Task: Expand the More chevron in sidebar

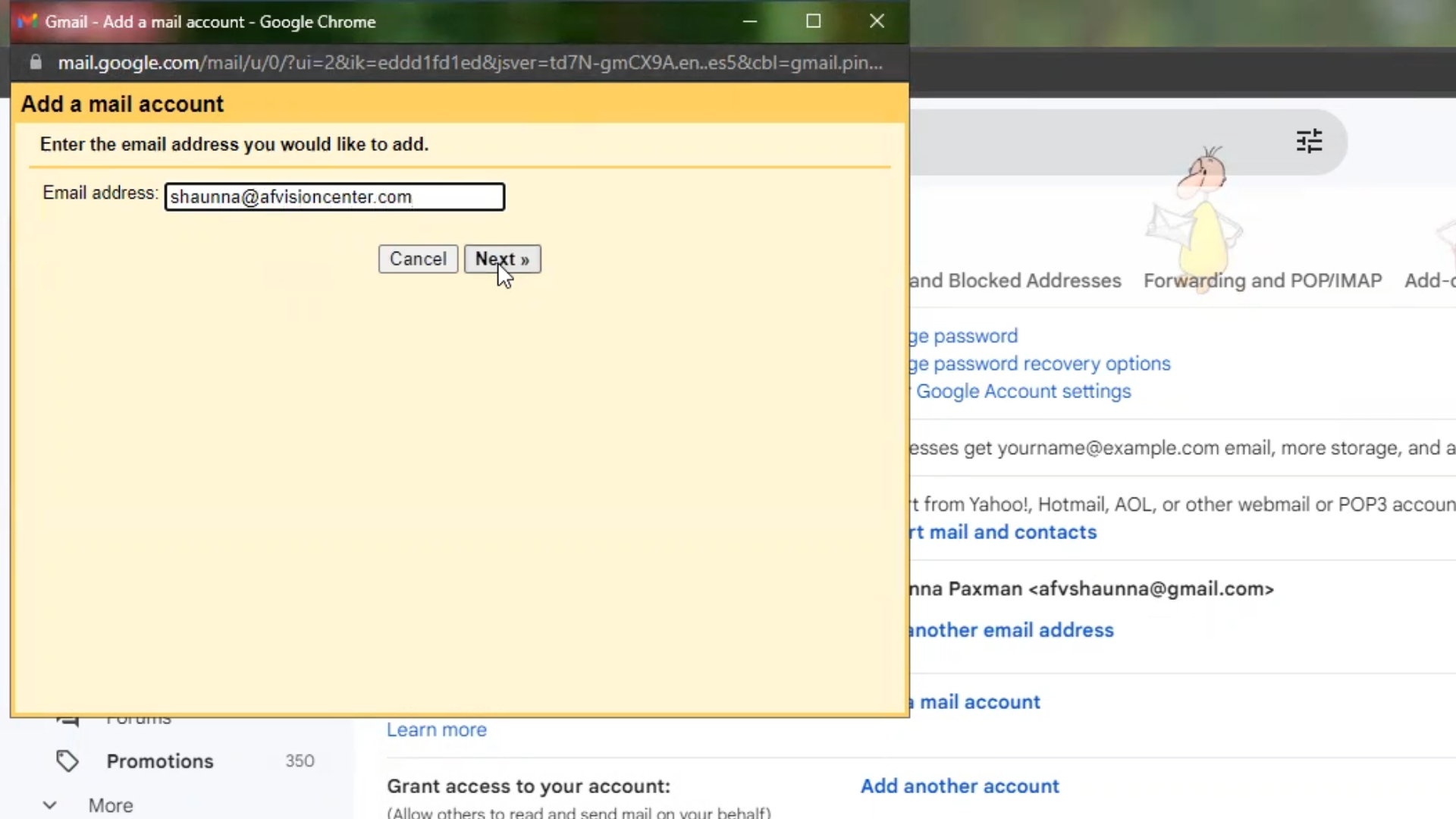Action: tap(49, 805)
